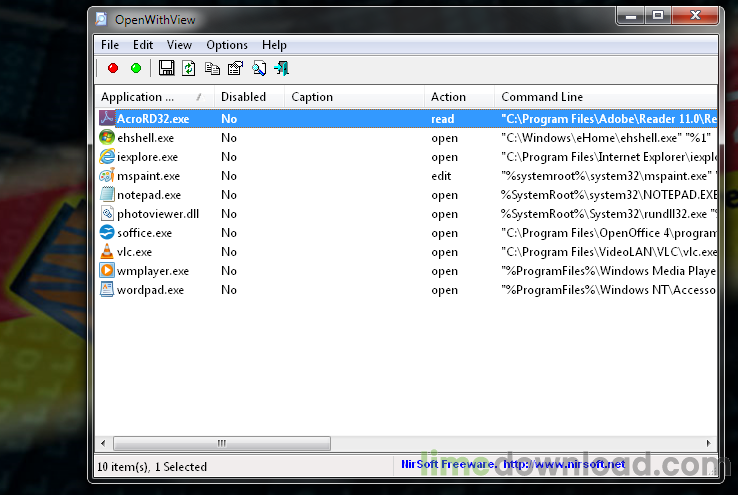Close the OpenWithView window
Screen dimensions: 738x495
(x=695, y=16)
